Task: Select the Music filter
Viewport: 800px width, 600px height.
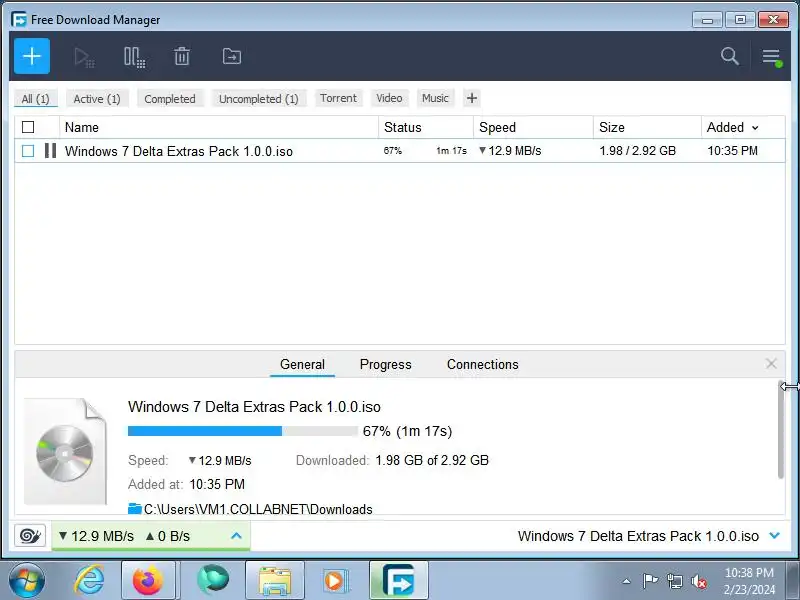Action: tap(435, 98)
